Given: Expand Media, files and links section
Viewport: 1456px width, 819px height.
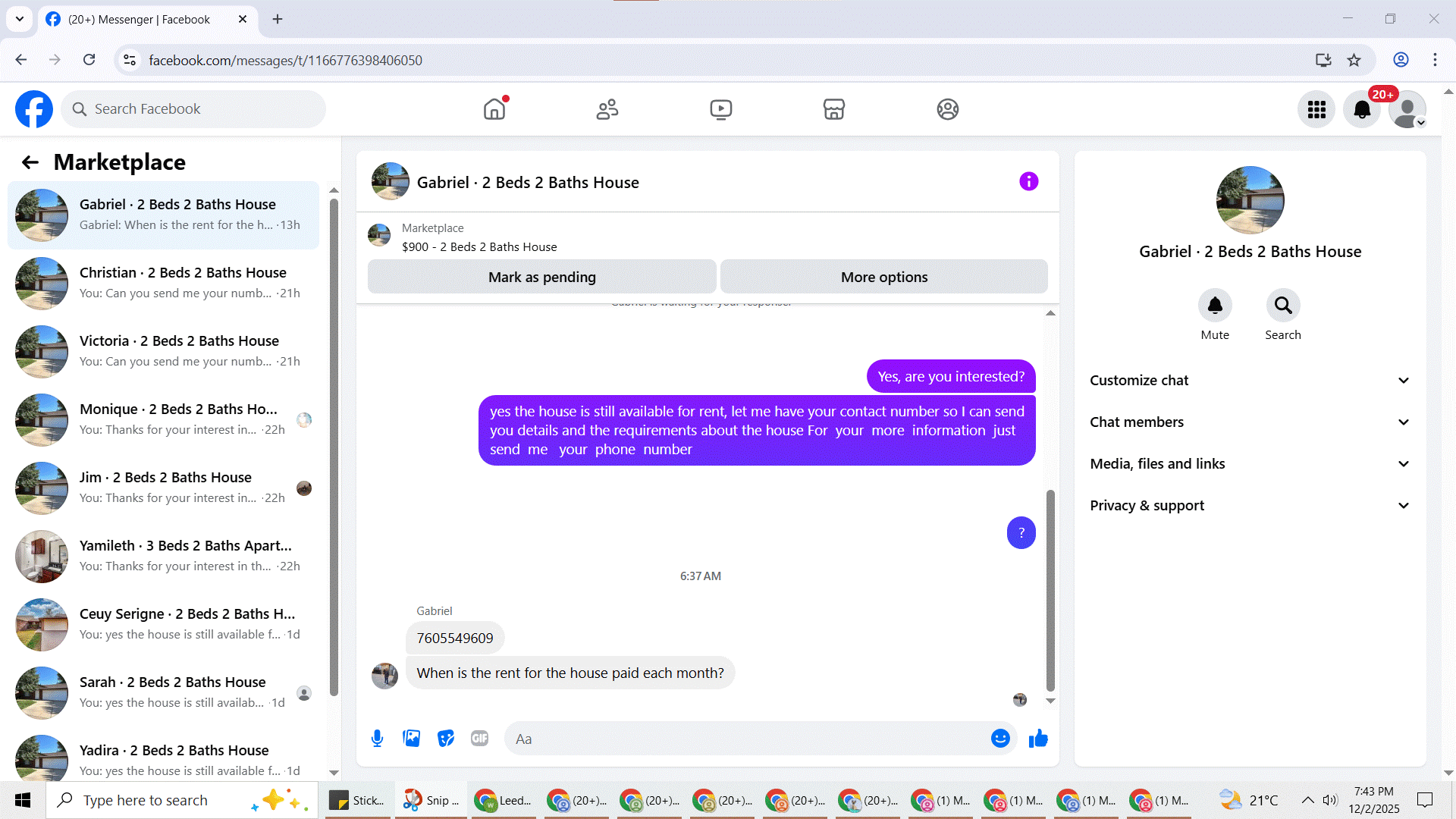Looking at the screenshot, I should point(1250,464).
